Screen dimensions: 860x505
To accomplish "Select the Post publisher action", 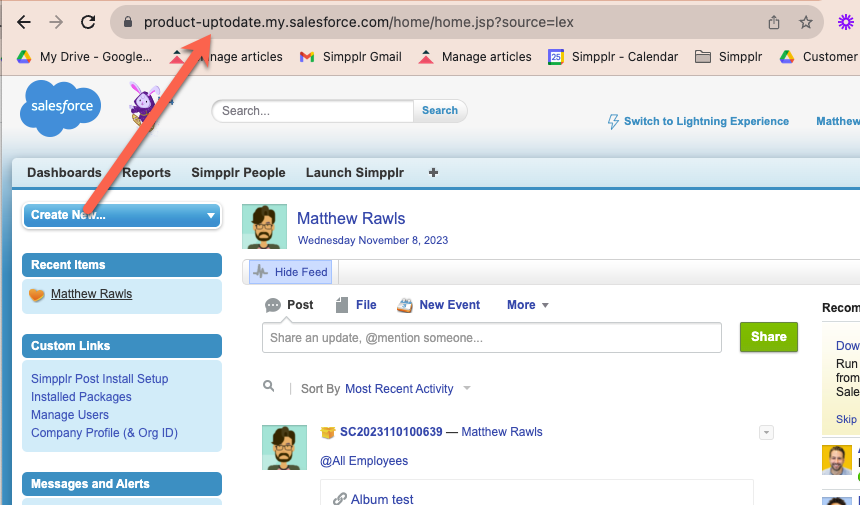I will (x=289, y=305).
